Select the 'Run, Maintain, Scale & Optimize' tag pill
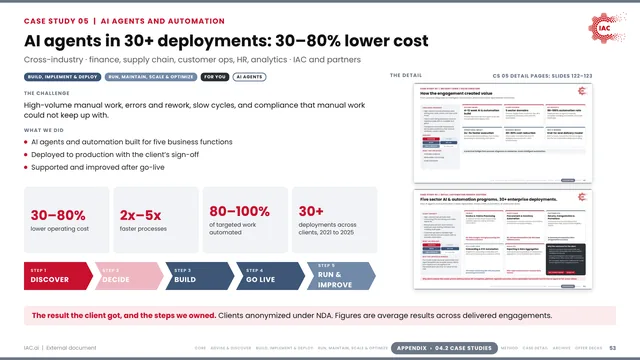This screenshot has height=360, width=640. [x=151, y=77]
